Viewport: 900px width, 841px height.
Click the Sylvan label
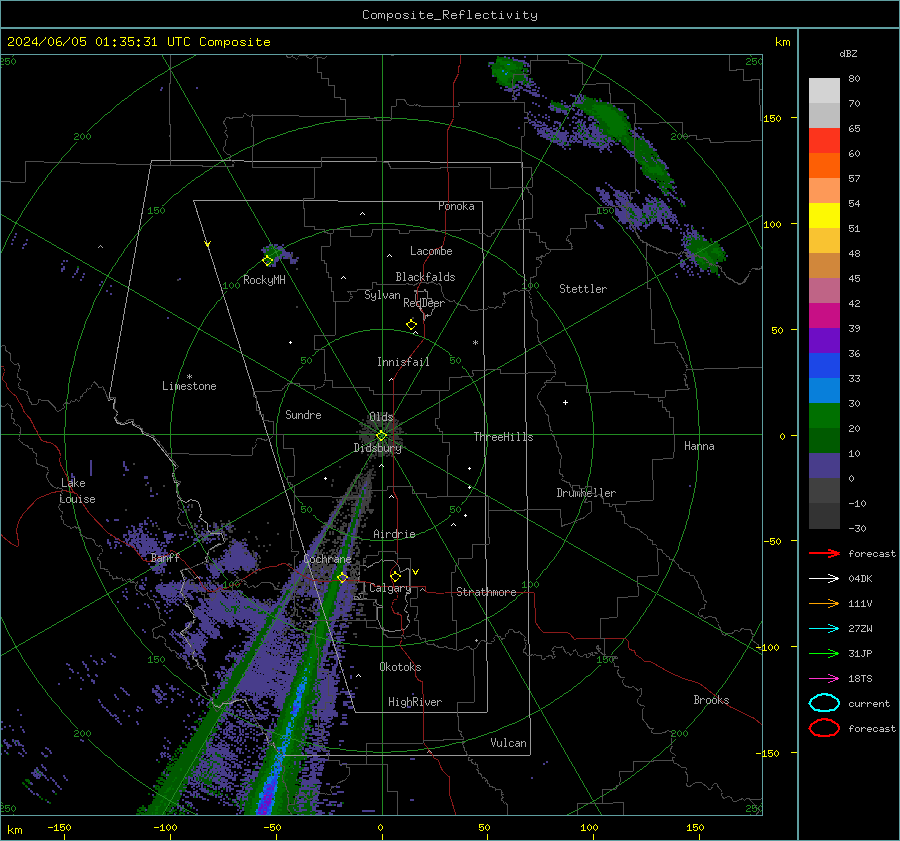tap(382, 295)
